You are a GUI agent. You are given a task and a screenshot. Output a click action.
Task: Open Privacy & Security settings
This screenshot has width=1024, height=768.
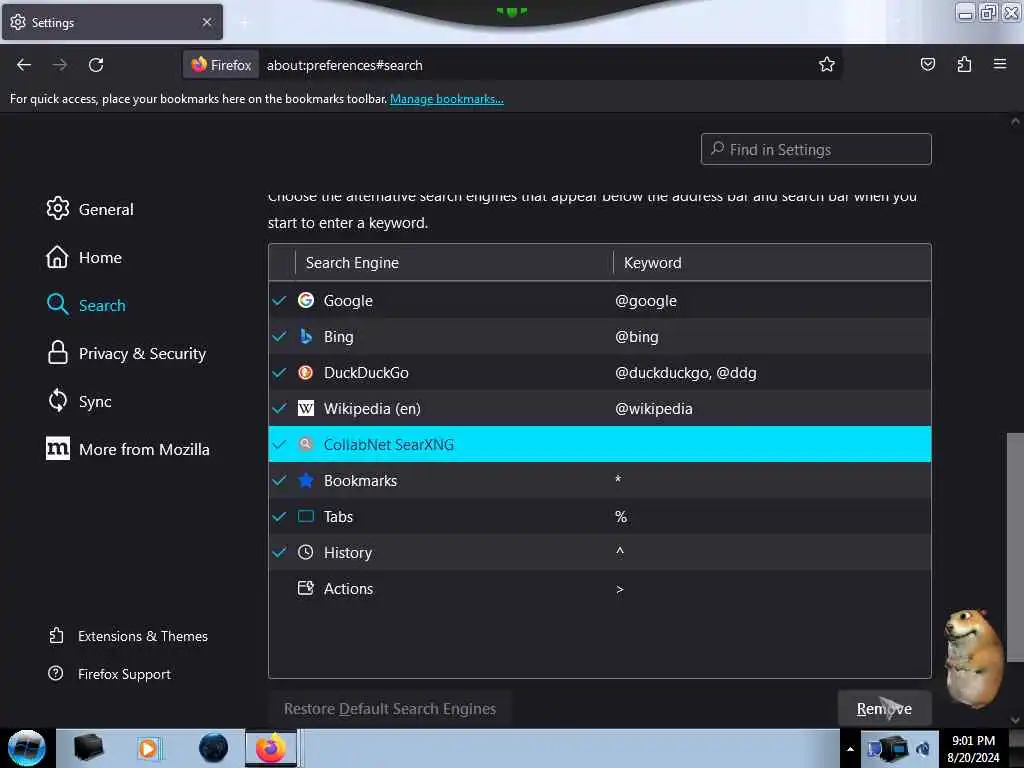[126, 353]
